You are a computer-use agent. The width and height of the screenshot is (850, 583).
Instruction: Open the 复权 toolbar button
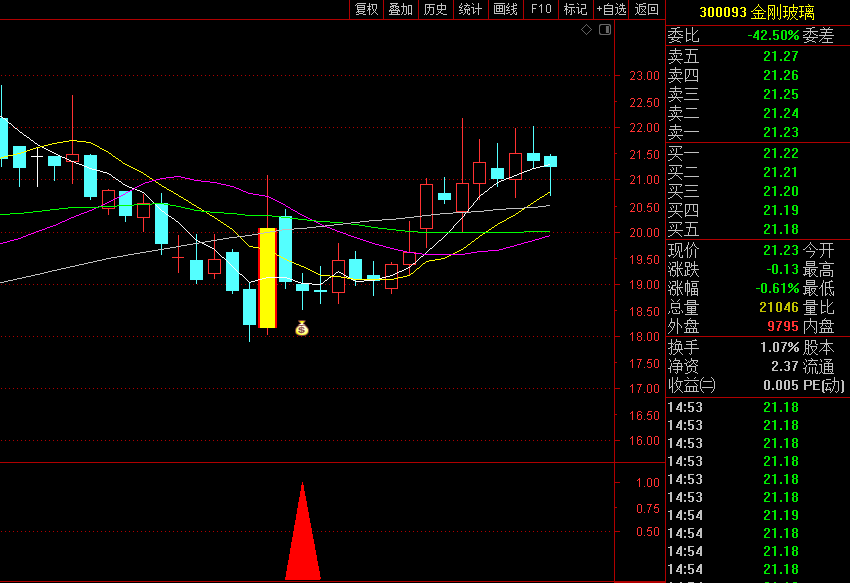point(366,9)
